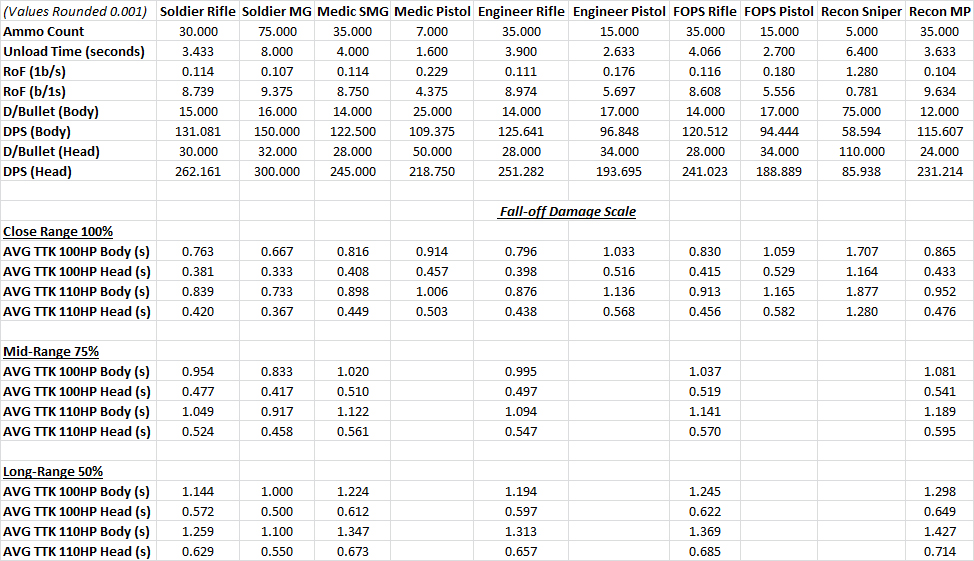Click the Soldier MG ammo count 75.000
Screen dimensions: 974x561
click(277, 32)
